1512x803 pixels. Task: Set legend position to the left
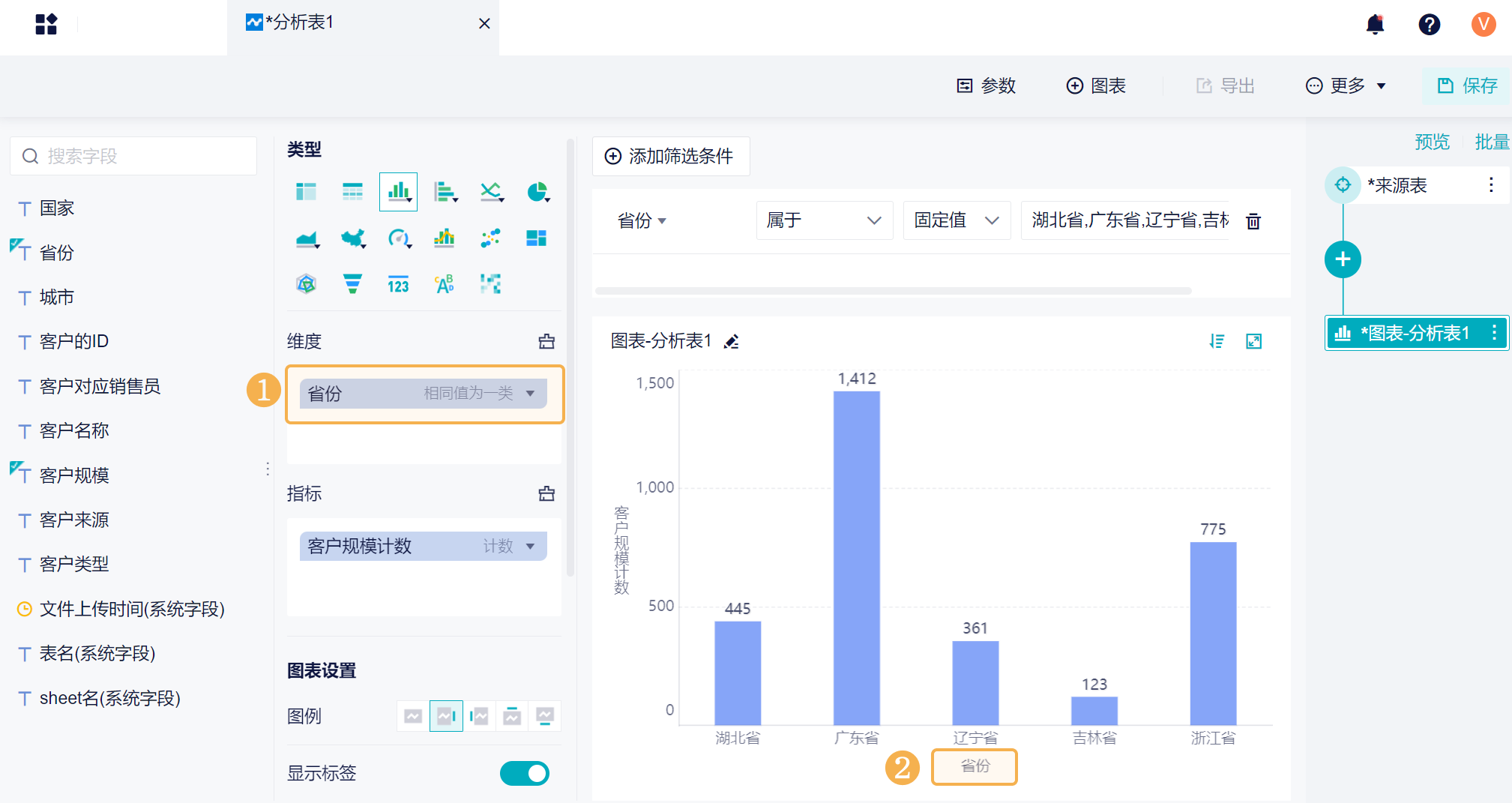pyautogui.click(x=479, y=716)
